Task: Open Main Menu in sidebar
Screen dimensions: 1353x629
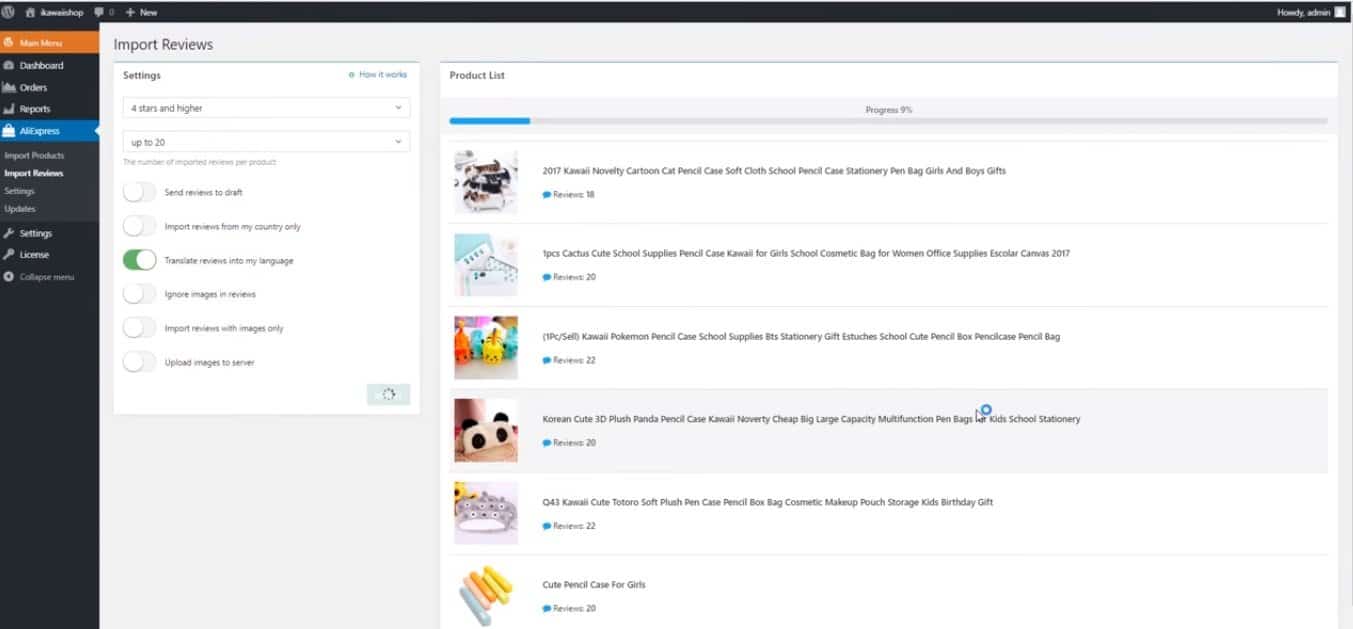Action: pyautogui.click(x=49, y=43)
